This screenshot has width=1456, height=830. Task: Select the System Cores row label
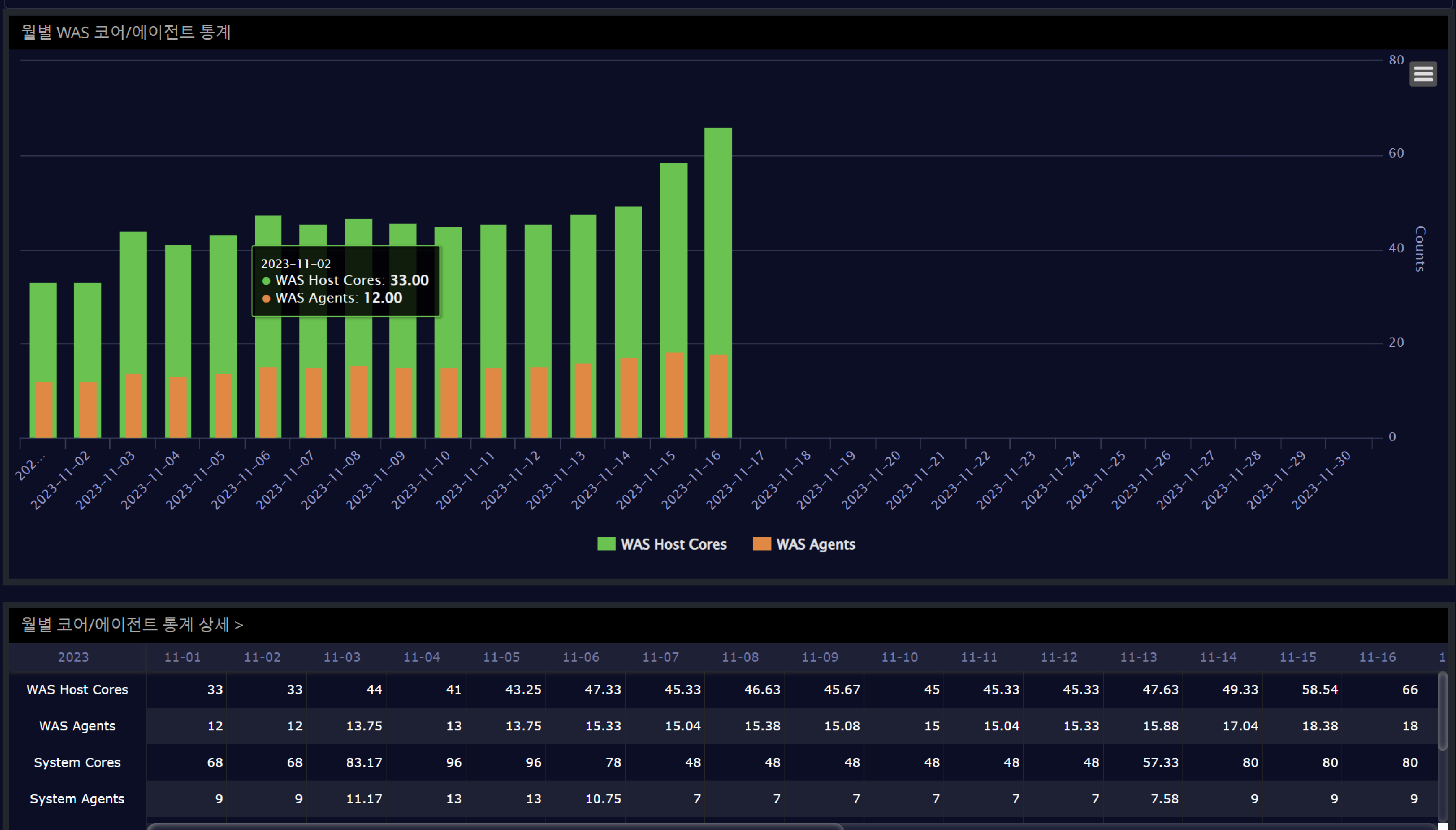click(x=77, y=763)
